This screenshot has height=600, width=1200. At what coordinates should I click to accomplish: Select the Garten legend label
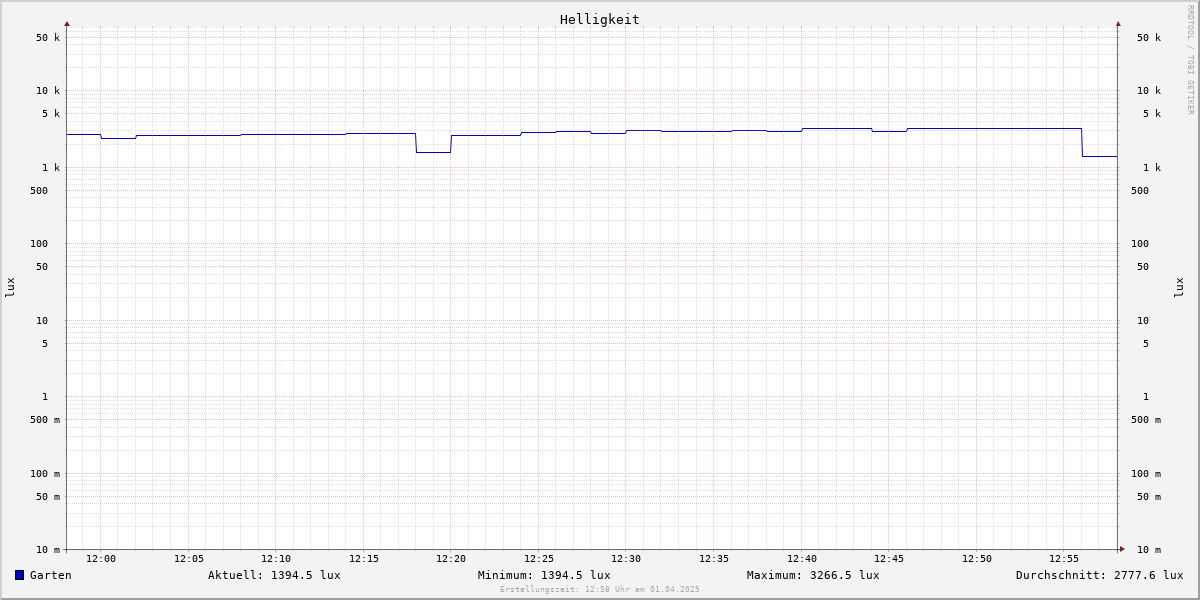[51, 575]
